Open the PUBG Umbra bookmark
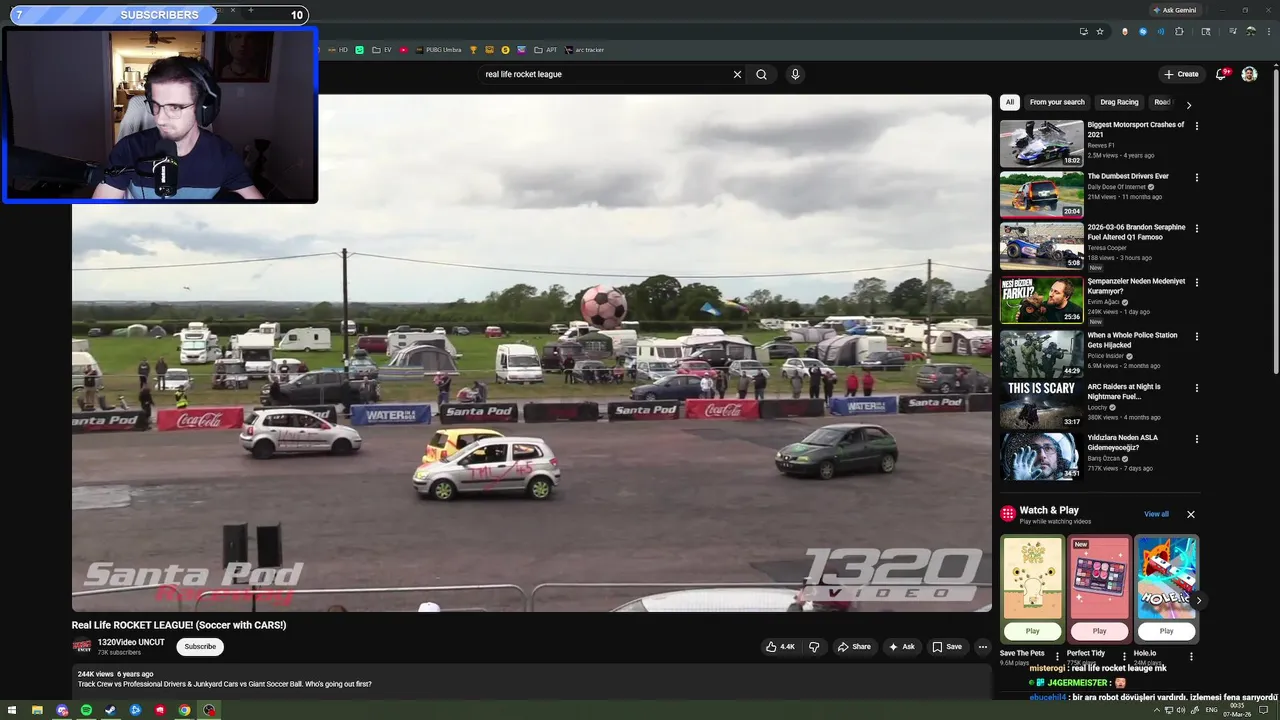The height and width of the screenshot is (720, 1280). coord(439,50)
